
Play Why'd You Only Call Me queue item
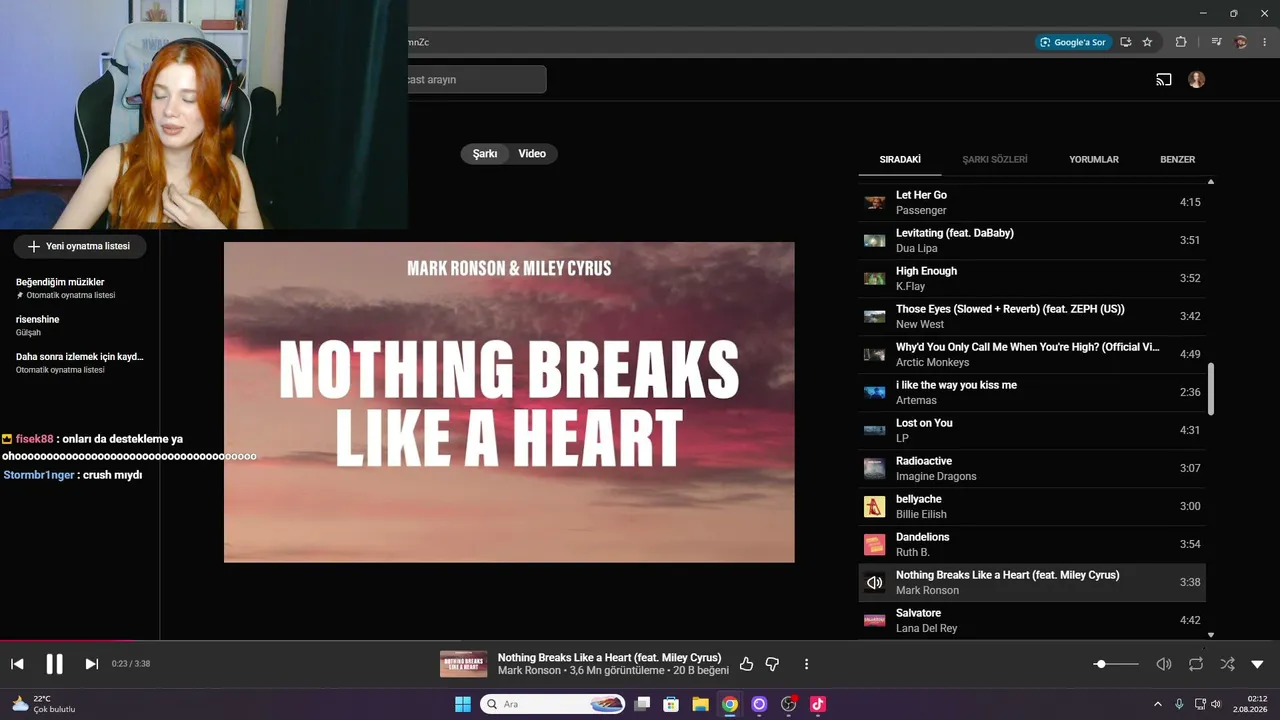pos(1032,355)
